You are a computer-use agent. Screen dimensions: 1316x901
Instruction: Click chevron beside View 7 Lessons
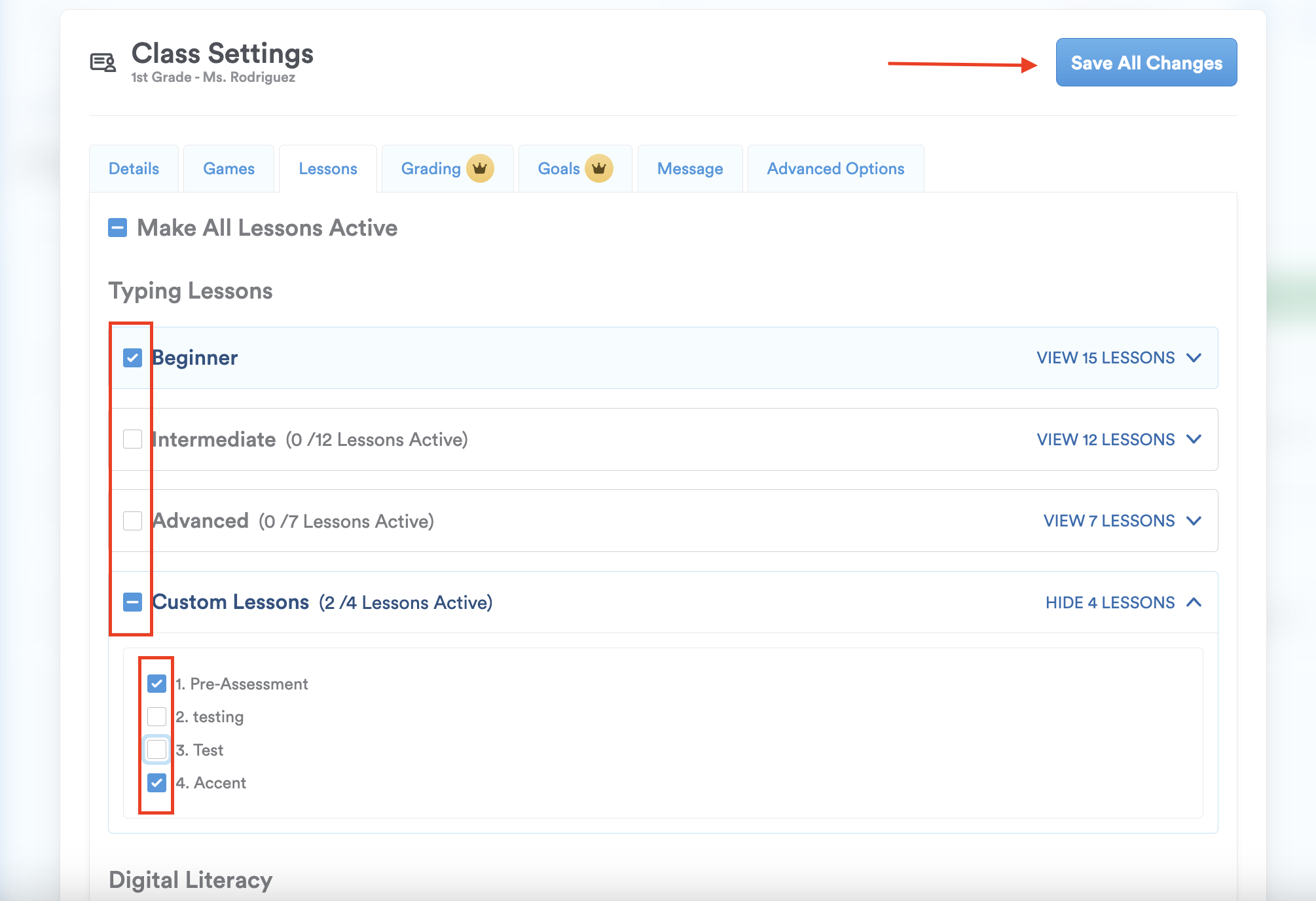(x=1194, y=521)
